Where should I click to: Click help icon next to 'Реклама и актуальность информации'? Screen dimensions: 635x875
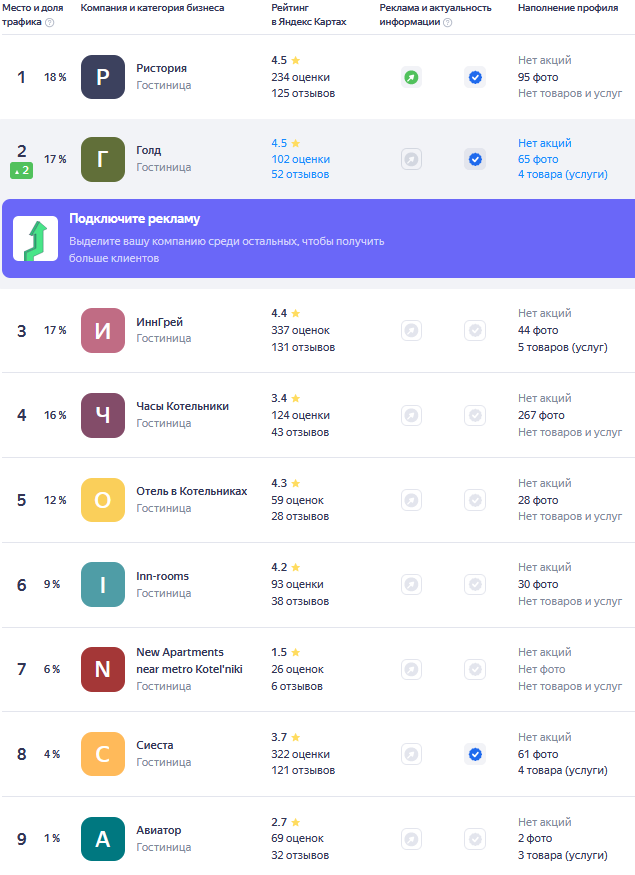click(448, 22)
